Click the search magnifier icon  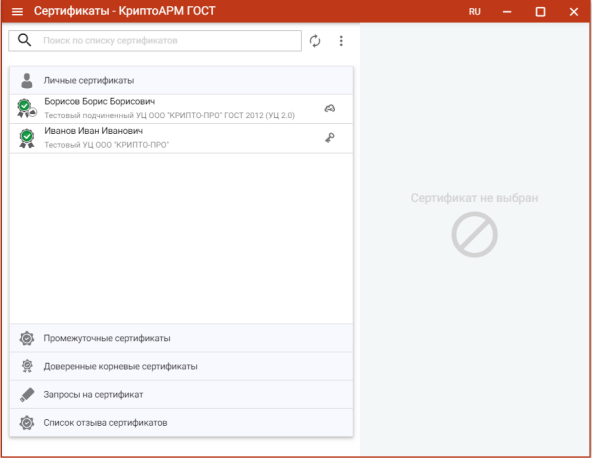25,40
